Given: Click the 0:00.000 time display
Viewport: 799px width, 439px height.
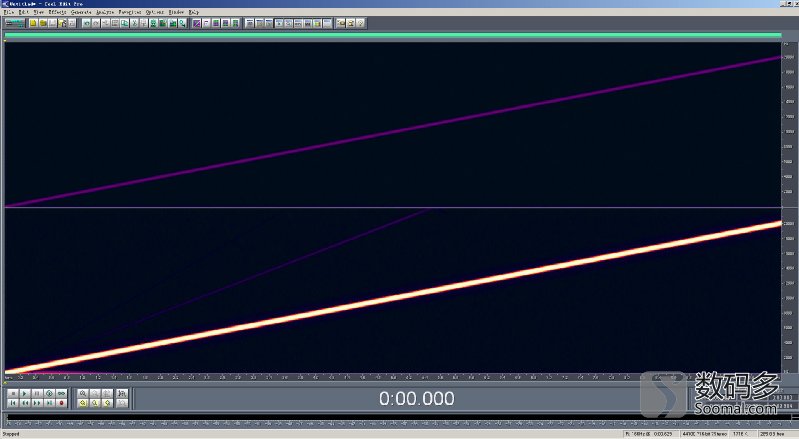Looking at the screenshot, I should [416, 398].
